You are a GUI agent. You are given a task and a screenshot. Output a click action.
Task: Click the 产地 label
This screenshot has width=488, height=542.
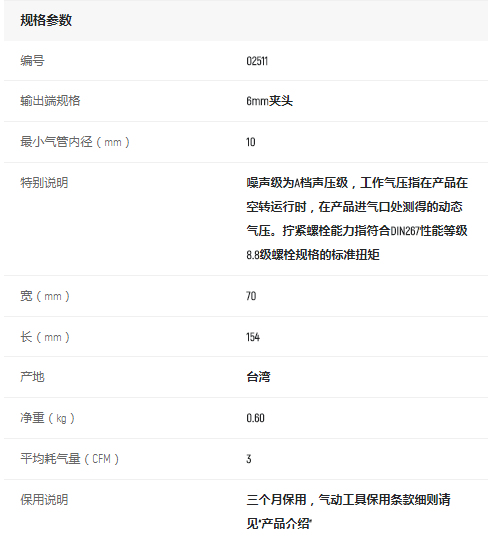click(32, 377)
